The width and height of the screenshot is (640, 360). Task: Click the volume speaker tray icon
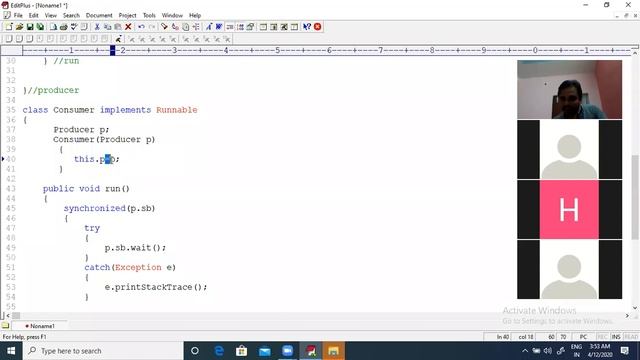pyautogui.click(x=548, y=351)
